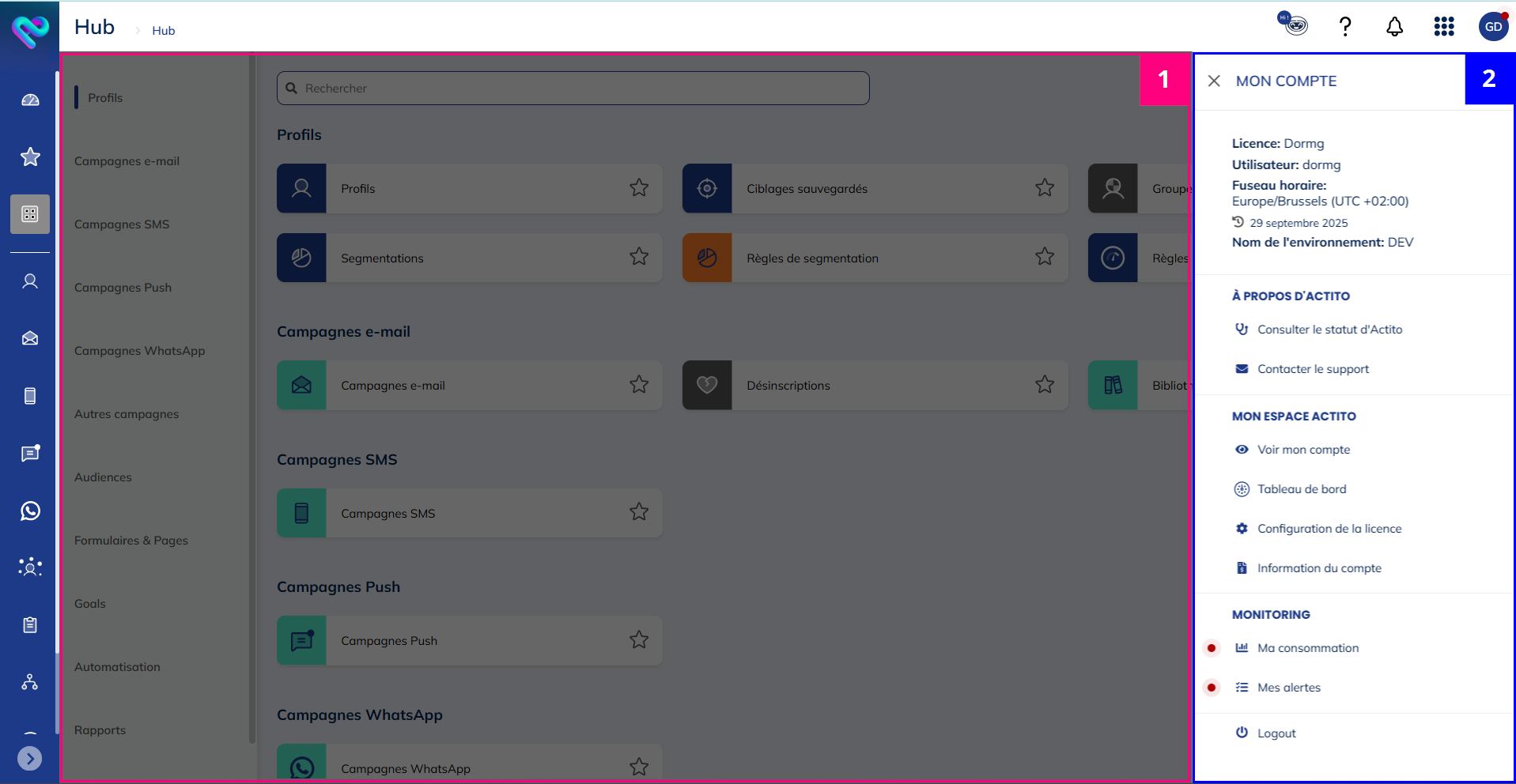Viewport: 1516px width, 784px height.
Task: Close the Mon Compte panel
Action: [1214, 81]
